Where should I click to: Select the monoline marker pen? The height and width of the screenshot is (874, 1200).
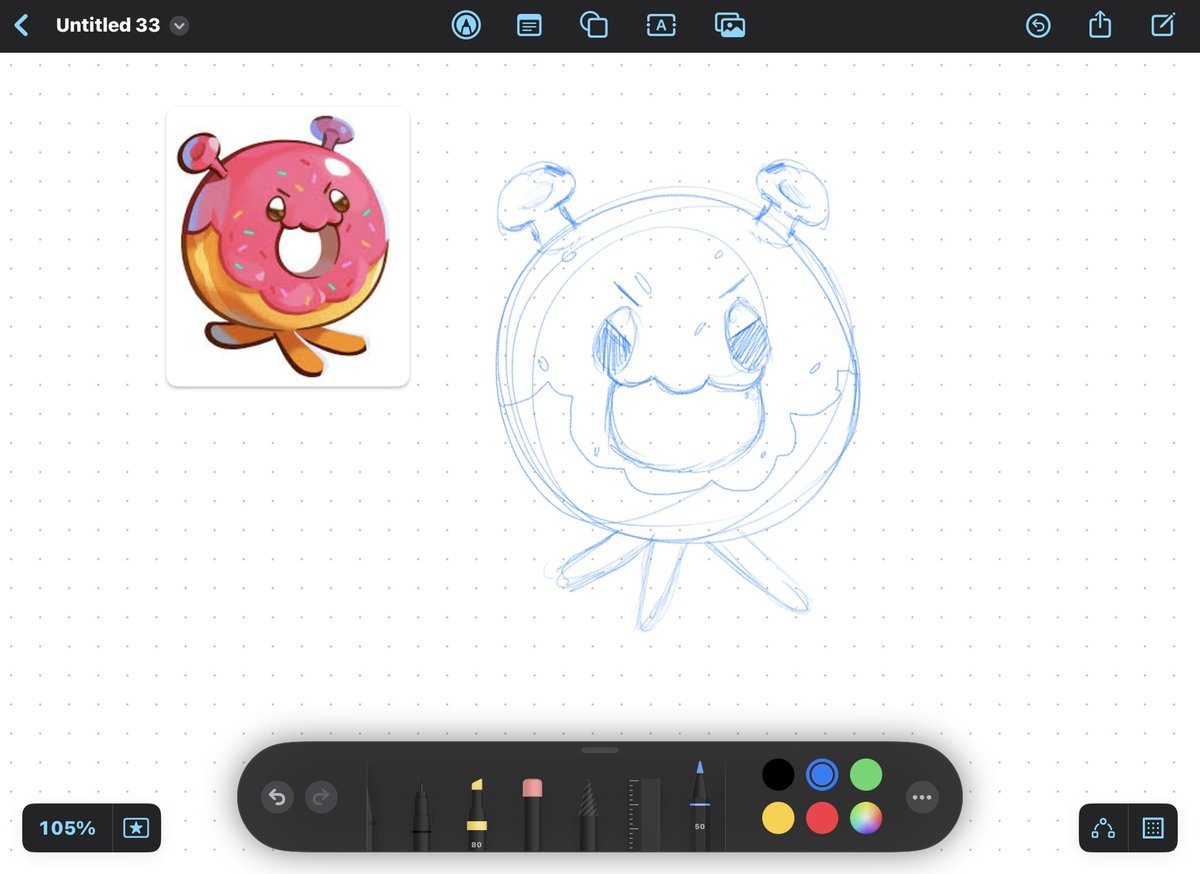[x=422, y=815]
